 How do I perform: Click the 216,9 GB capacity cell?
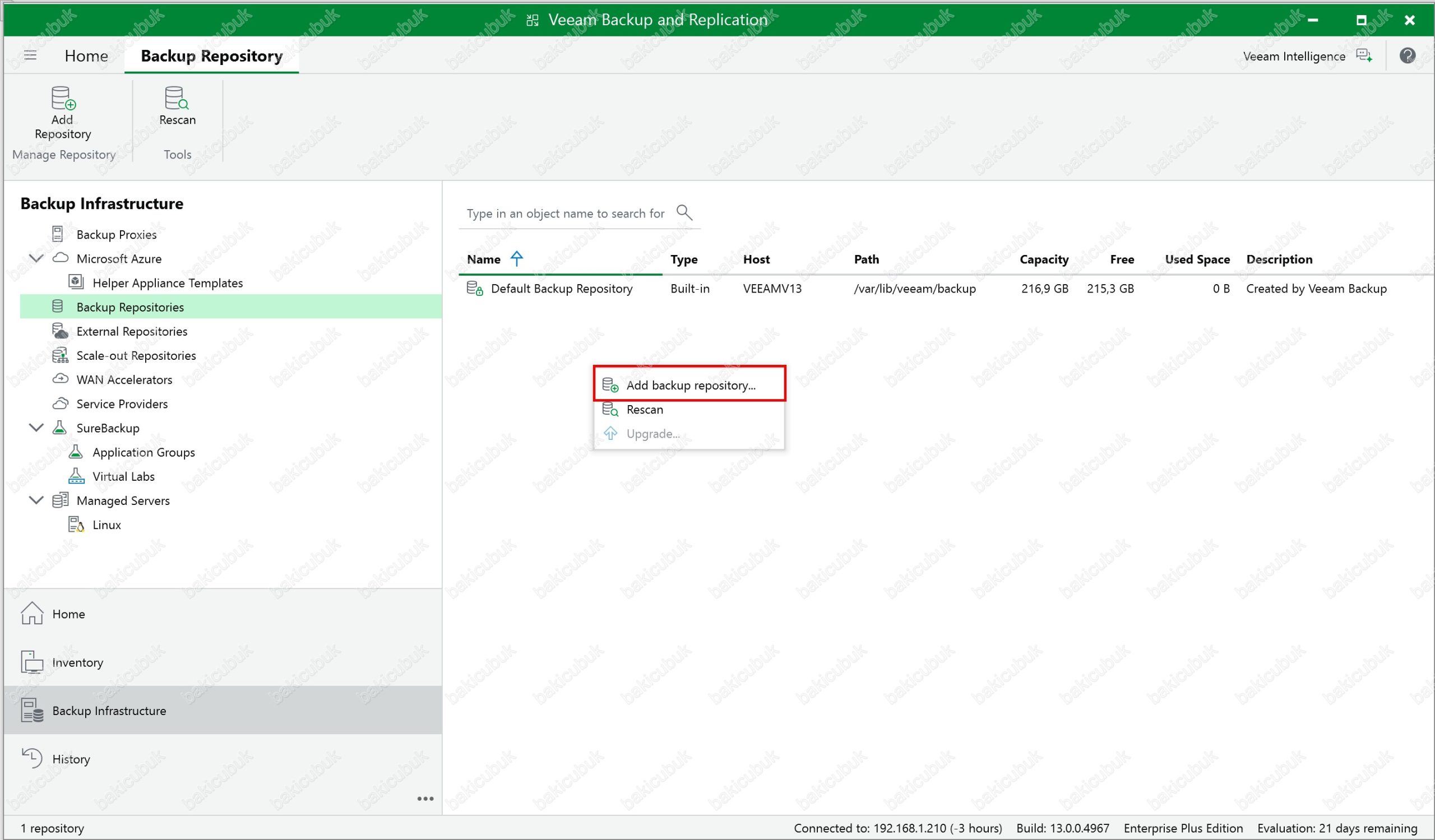point(1044,289)
